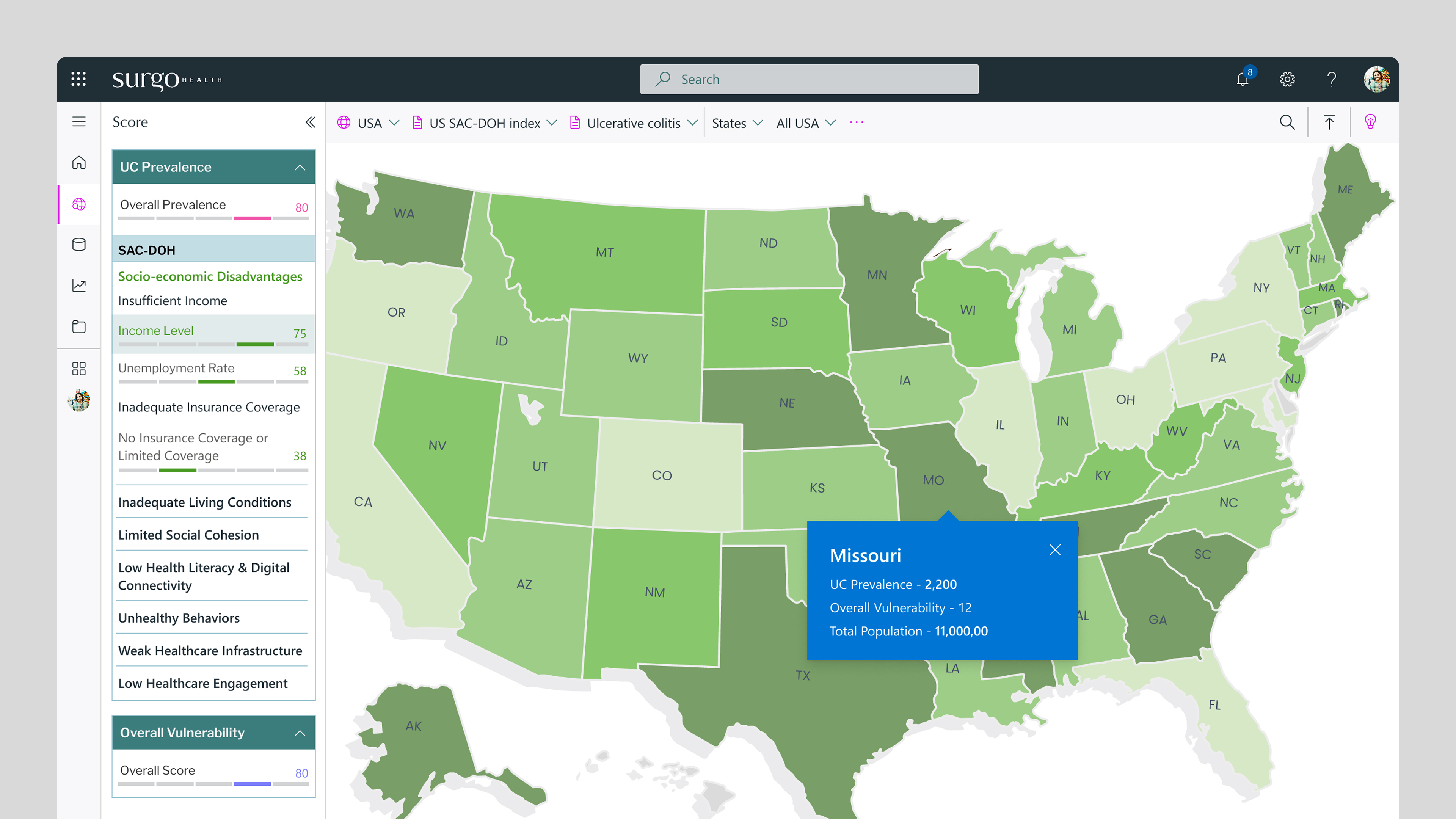
Task: Collapse the UC Prevalence section
Action: [300, 167]
